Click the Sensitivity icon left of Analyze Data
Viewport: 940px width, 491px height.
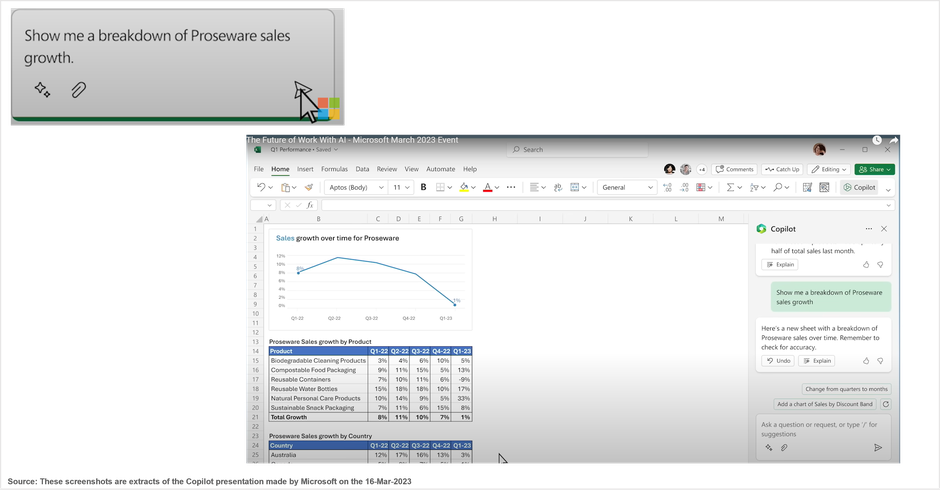click(x=807, y=188)
